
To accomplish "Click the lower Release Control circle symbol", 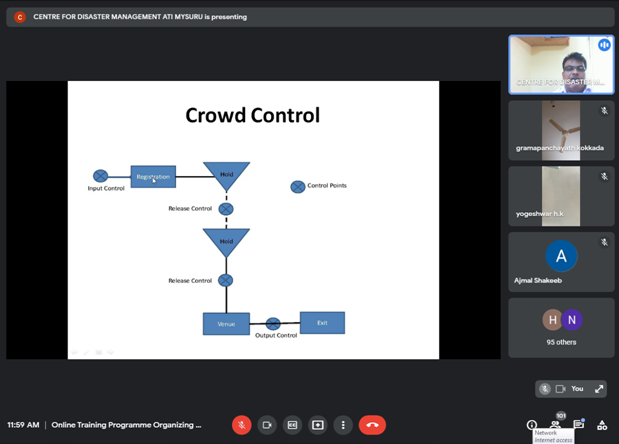I will pos(225,281).
